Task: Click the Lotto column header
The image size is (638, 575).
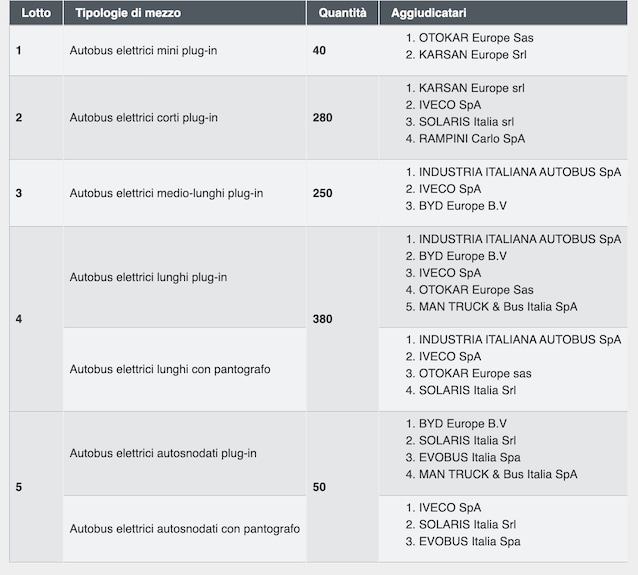Action: (36, 13)
